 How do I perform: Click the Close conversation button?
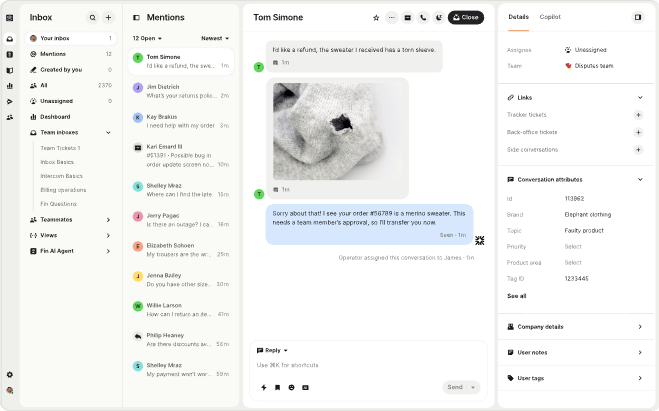(x=465, y=17)
